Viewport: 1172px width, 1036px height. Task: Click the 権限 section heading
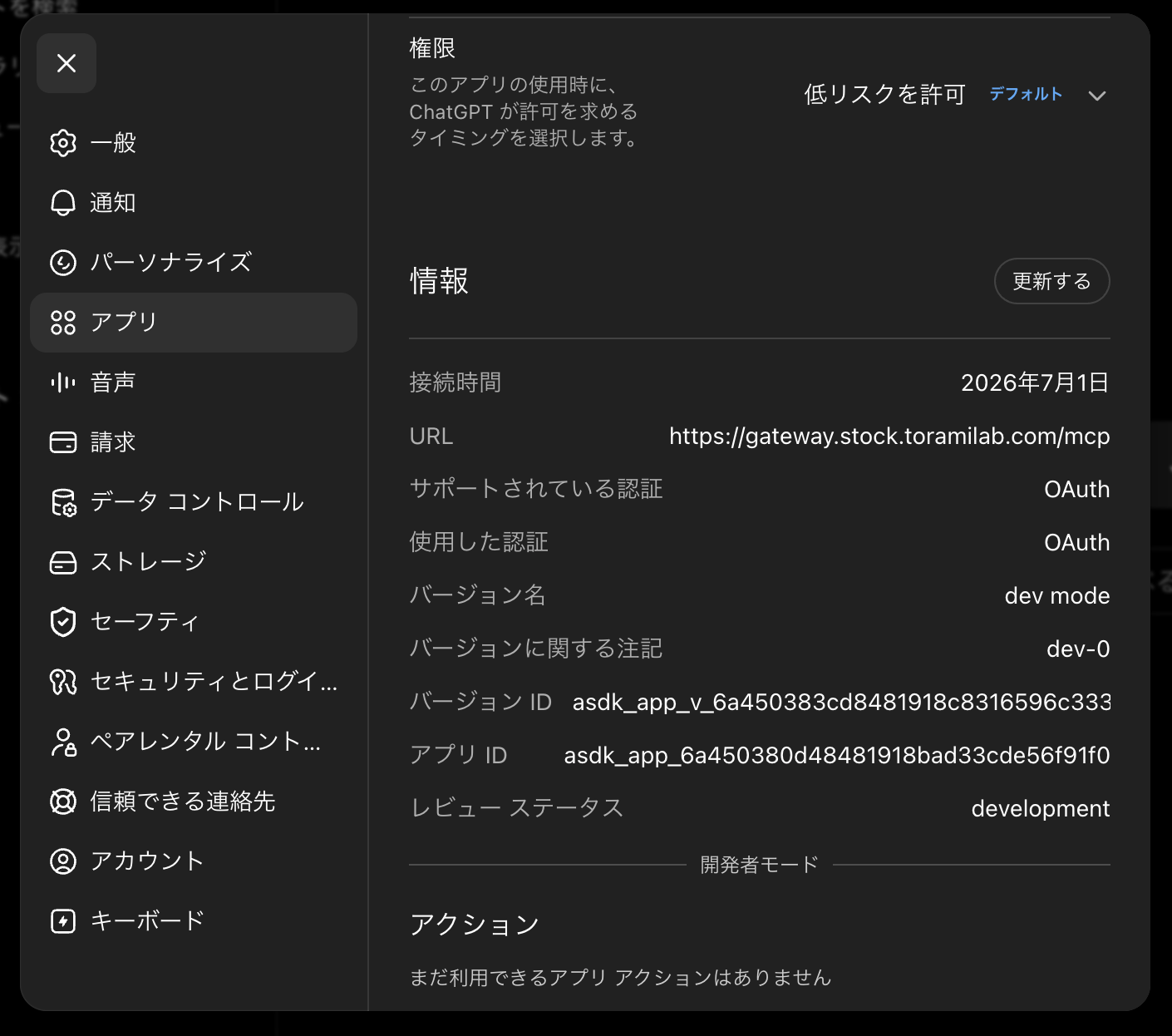pos(432,48)
